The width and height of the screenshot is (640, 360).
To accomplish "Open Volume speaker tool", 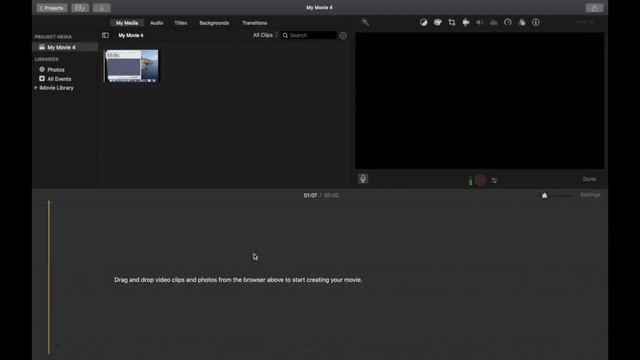I will pyautogui.click(x=480, y=22).
